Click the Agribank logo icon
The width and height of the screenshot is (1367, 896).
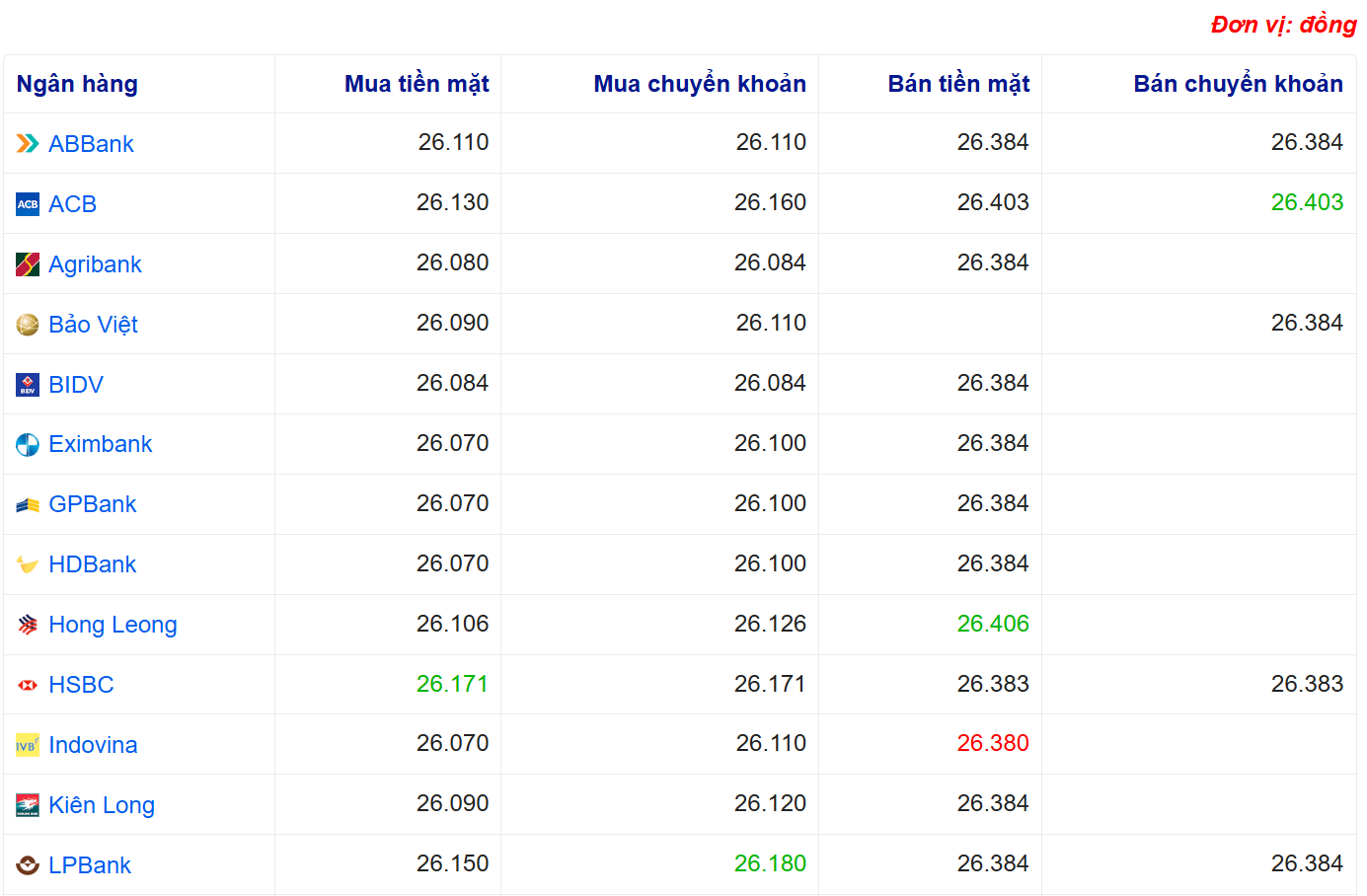click(28, 264)
